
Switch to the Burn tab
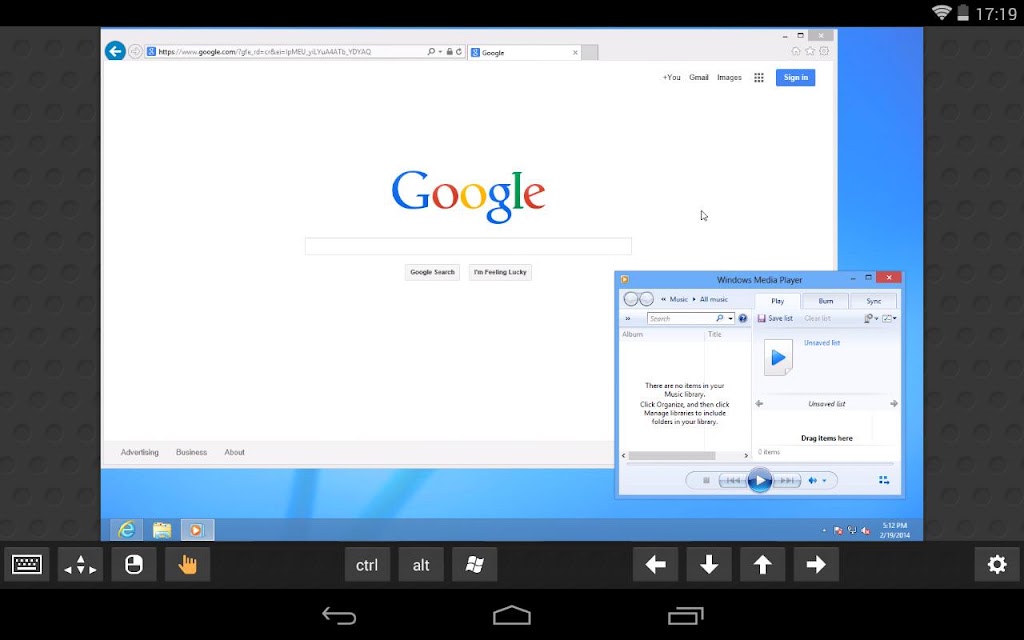tap(825, 301)
